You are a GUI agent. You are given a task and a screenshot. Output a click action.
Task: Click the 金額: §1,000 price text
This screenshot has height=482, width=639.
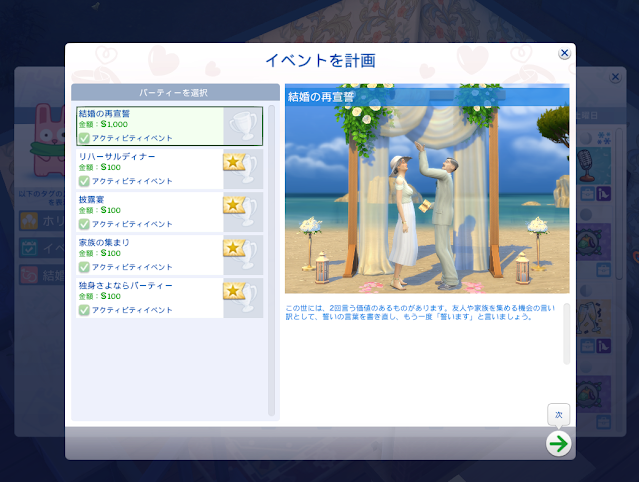click(103, 124)
